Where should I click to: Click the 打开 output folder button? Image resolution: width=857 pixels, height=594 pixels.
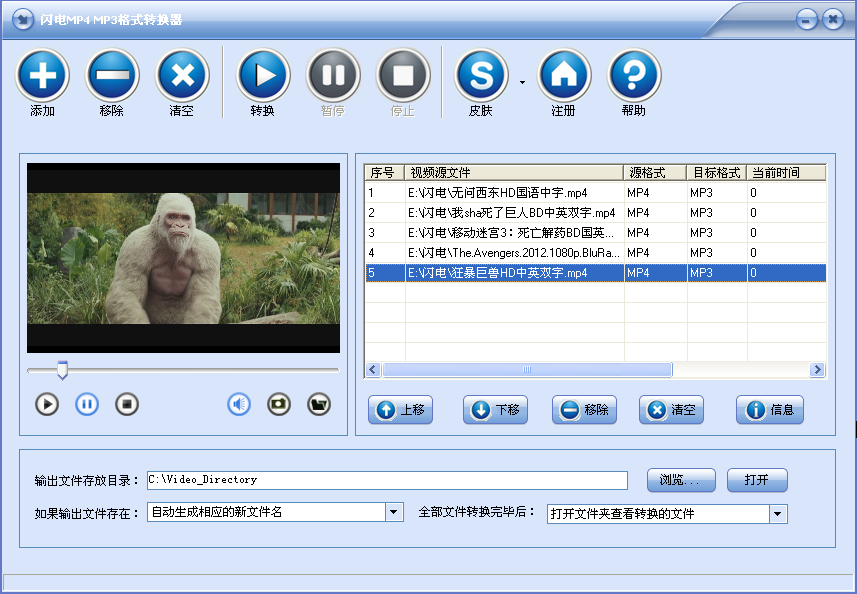click(757, 480)
